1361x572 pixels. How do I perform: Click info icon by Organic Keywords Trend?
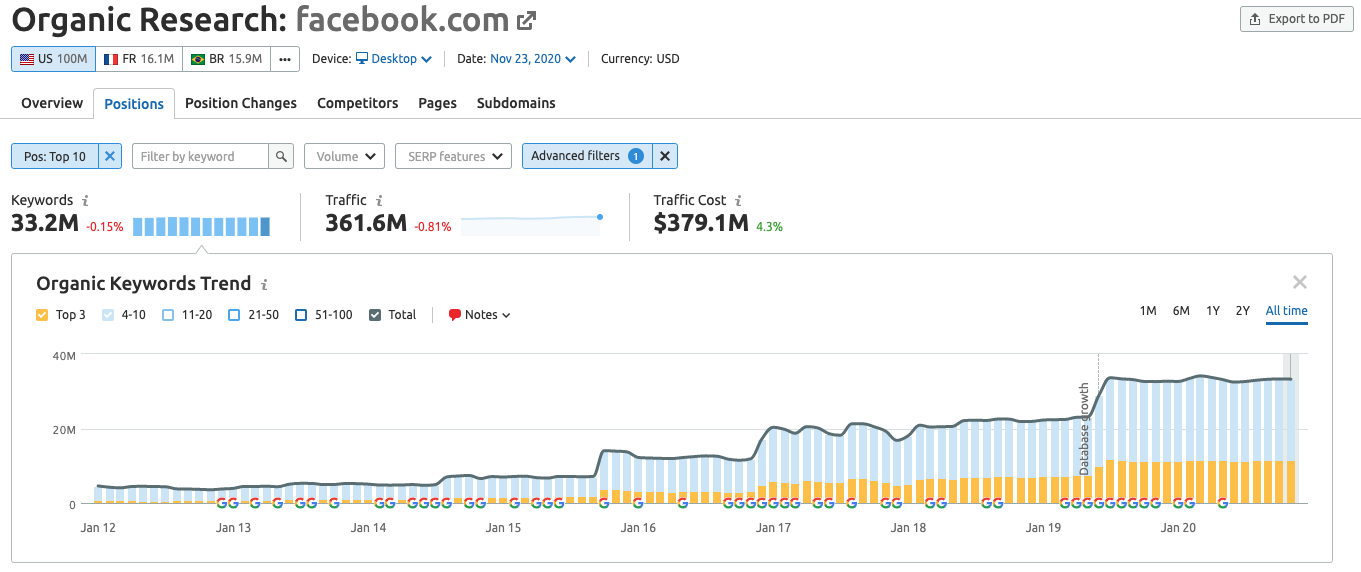(264, 285)
